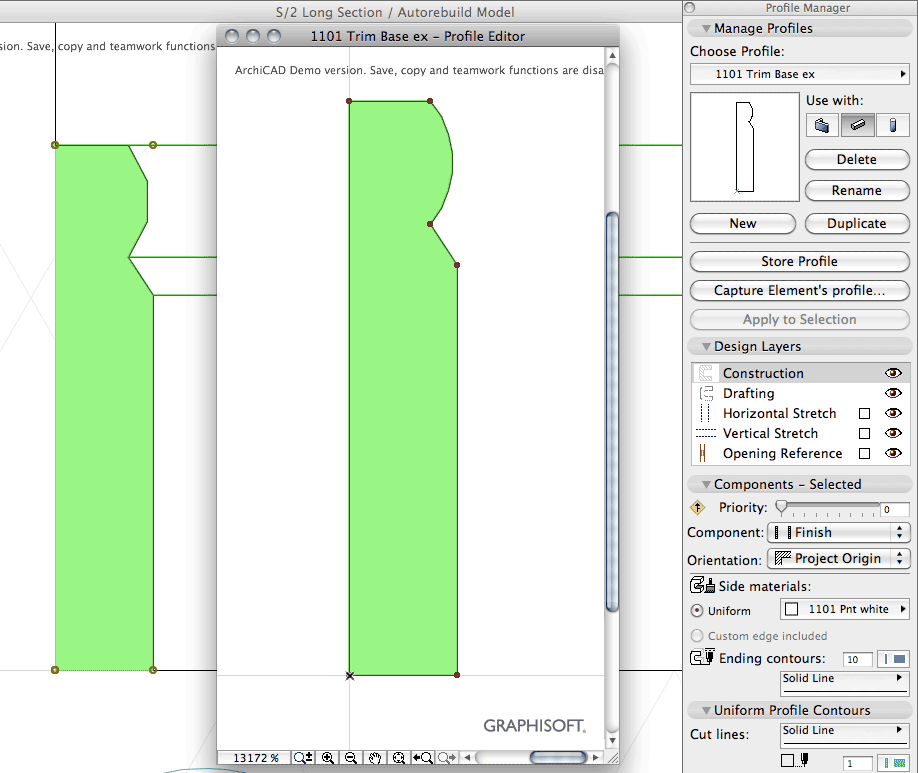The image size is (918, 773).
Task: Enable the Horizontal Stretch checkbox
Action: point(865,413)
